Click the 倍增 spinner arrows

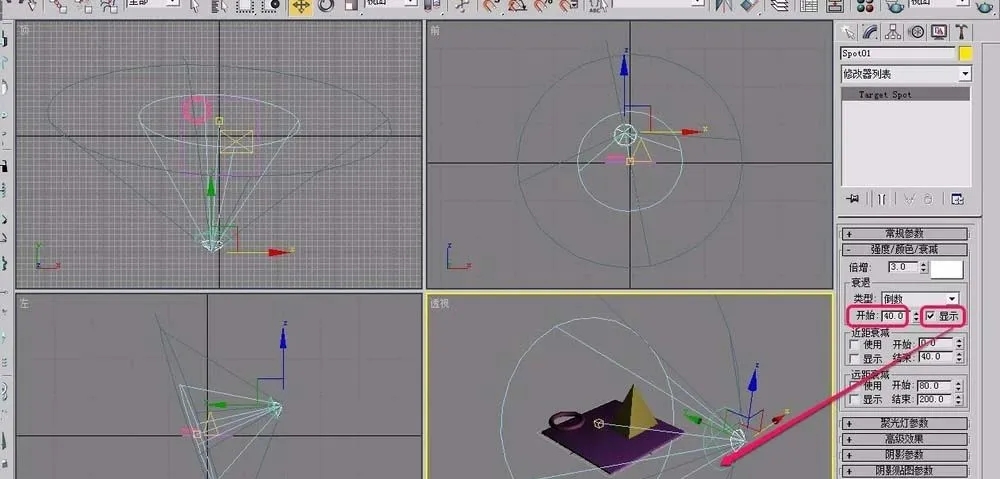(923, 267)
